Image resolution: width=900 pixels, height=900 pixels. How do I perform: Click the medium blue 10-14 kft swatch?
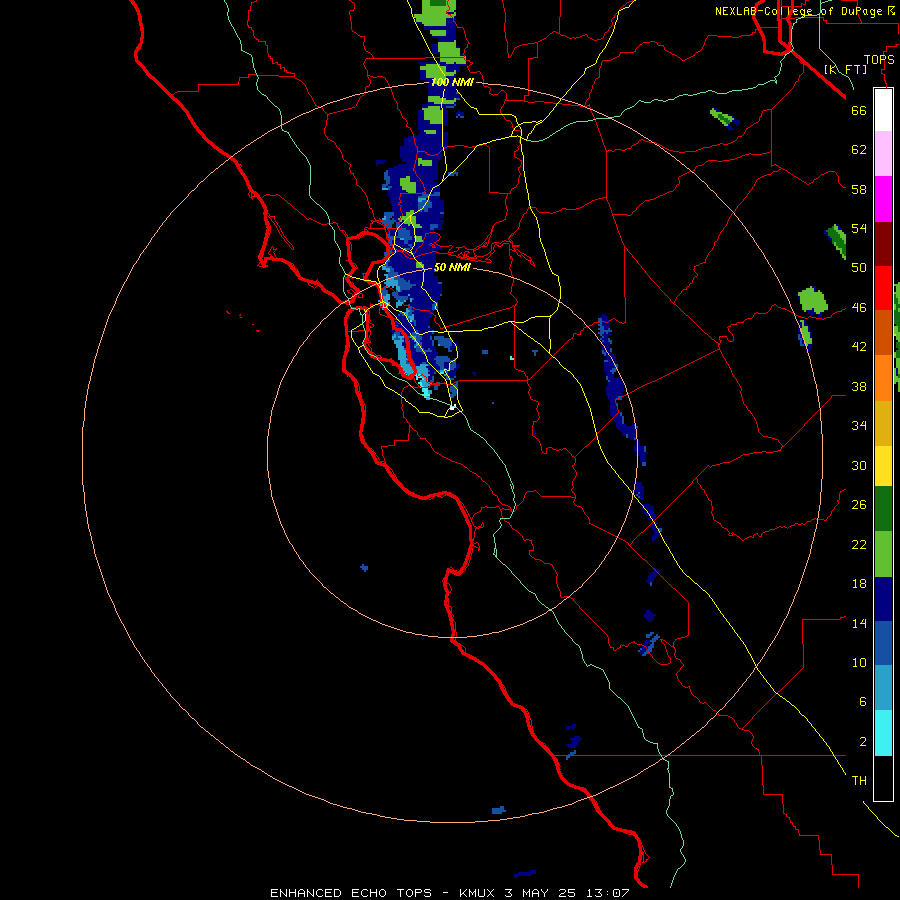883,643
